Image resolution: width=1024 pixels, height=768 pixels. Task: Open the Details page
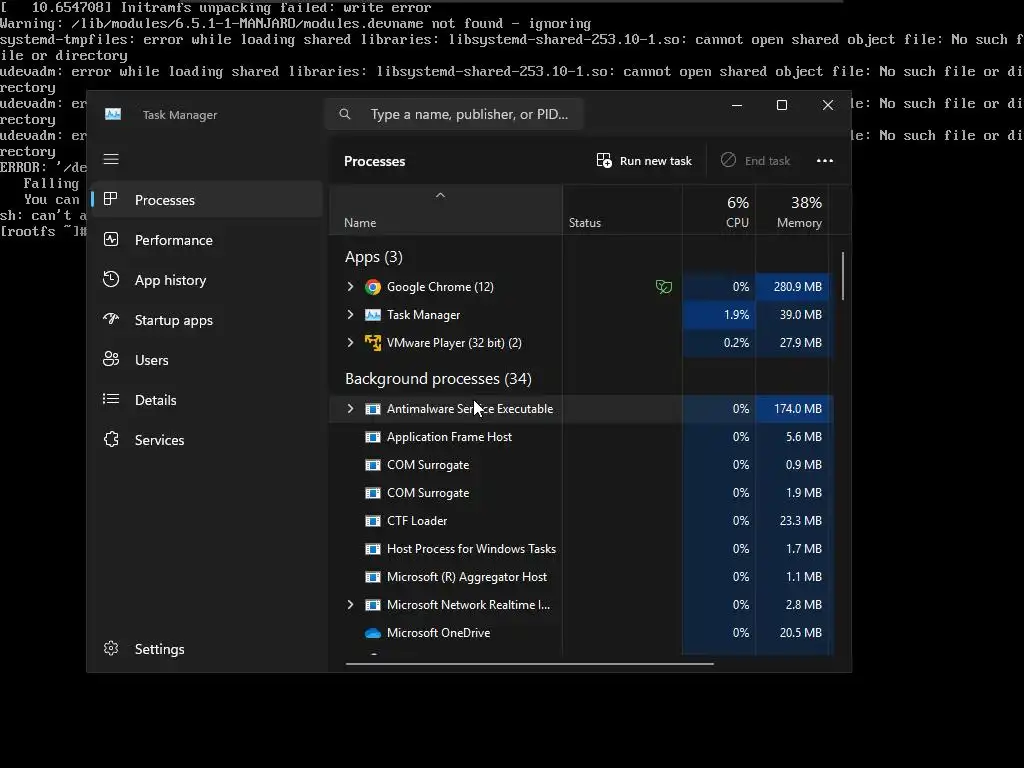pyautogui.click(x=208, y=400)
